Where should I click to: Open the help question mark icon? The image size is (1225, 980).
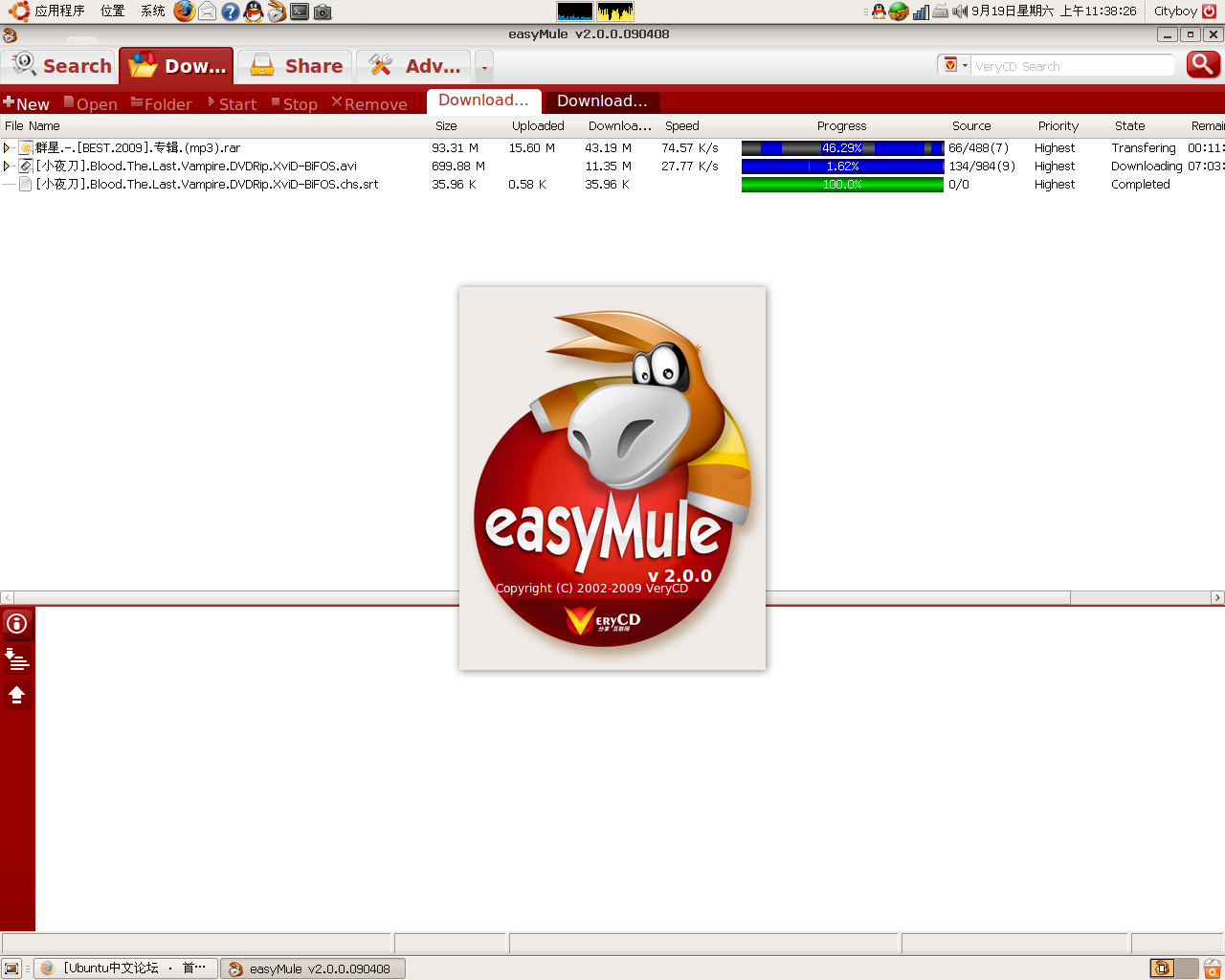point(231,11)
